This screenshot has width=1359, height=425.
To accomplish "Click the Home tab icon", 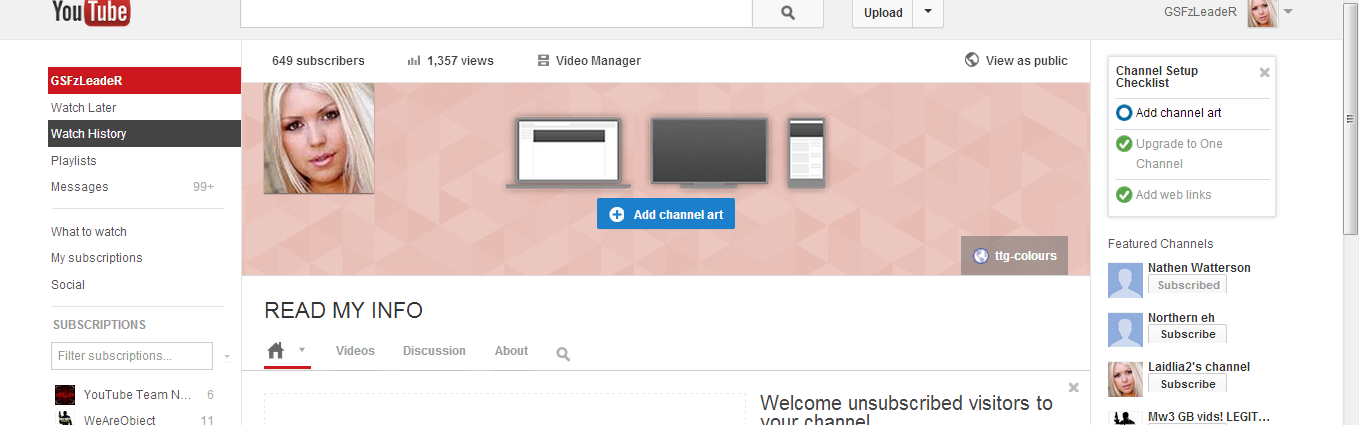I will [x=276, y=350].
